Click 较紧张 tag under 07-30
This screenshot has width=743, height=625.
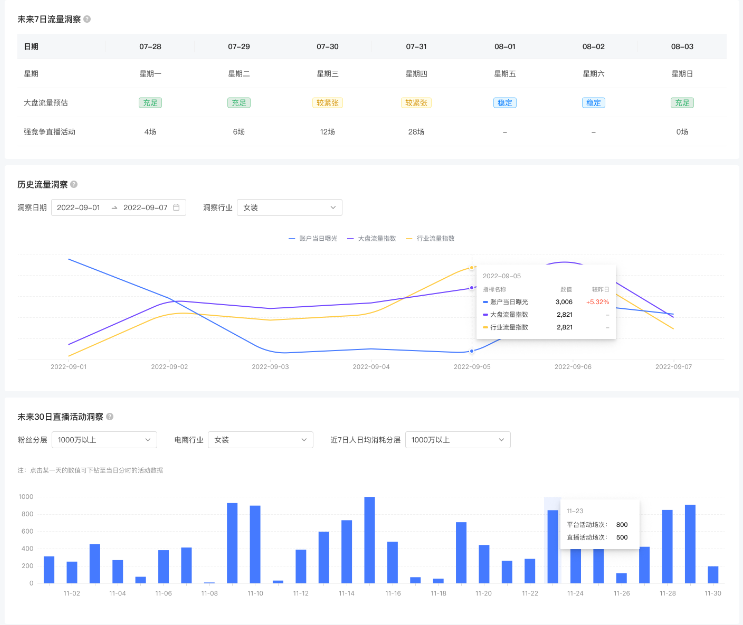point(327,102)
